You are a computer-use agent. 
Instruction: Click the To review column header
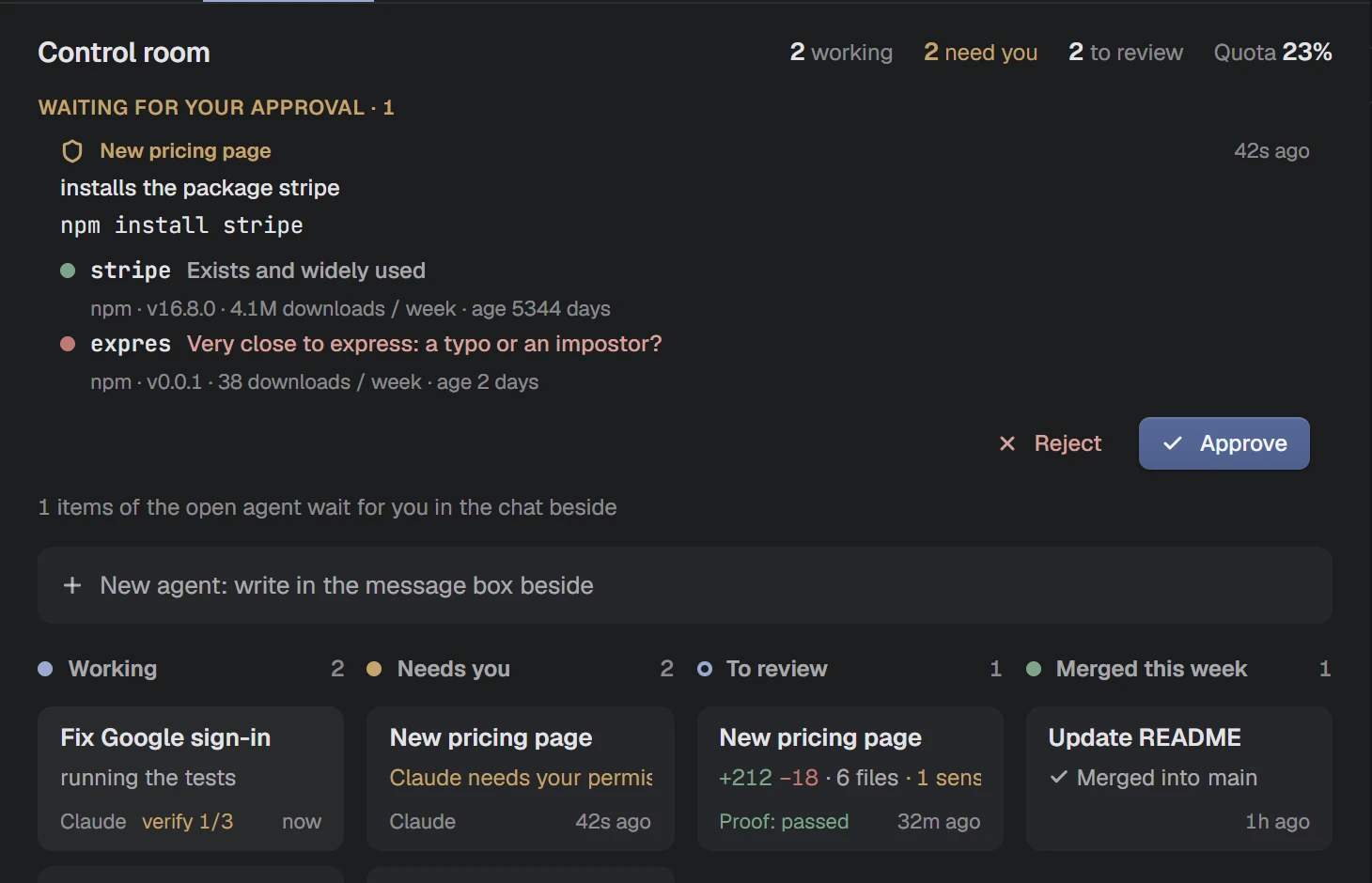click(x=850, y=669)
